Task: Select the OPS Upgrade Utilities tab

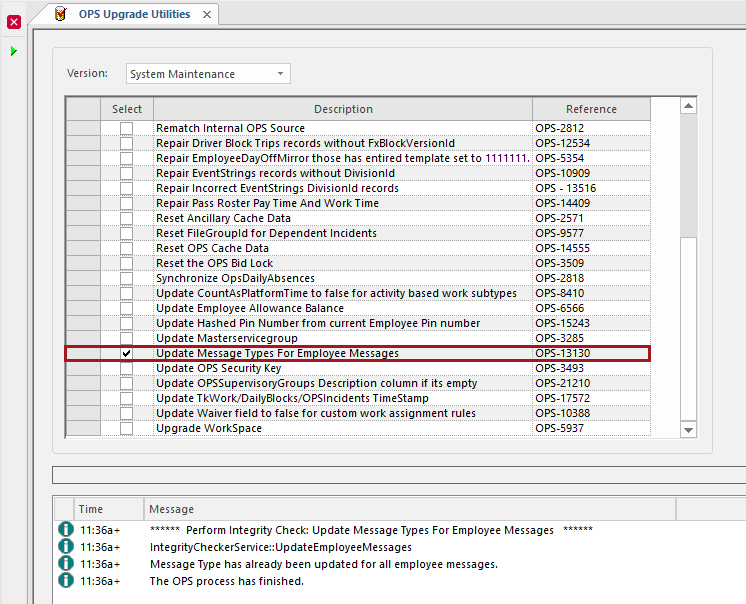Action: pos(134,14)
